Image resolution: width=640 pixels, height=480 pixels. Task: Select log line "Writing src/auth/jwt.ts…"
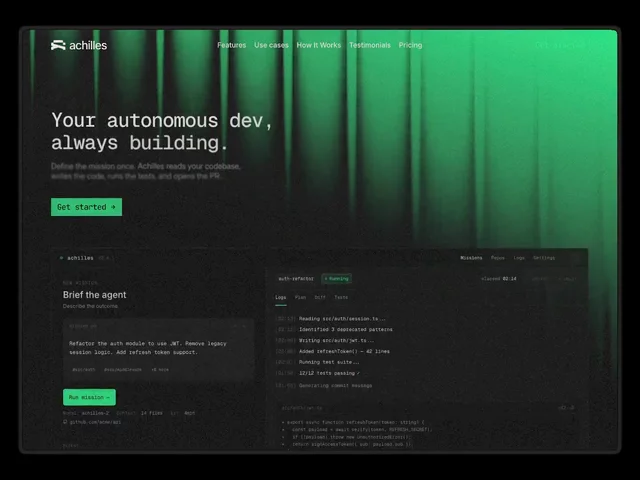coord(336,340)
